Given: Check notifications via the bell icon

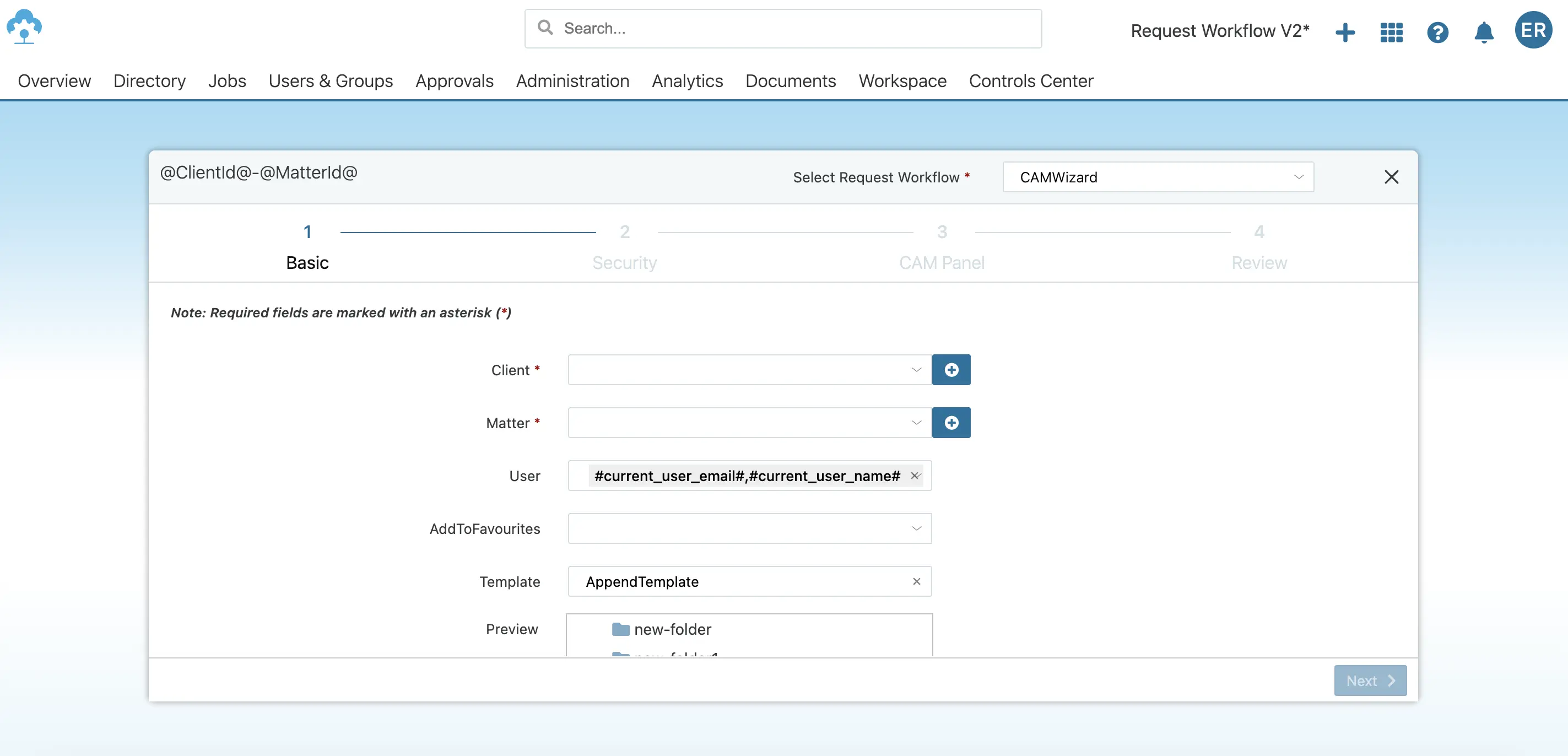Looking at the screenshot, I should coord(1483,33).
